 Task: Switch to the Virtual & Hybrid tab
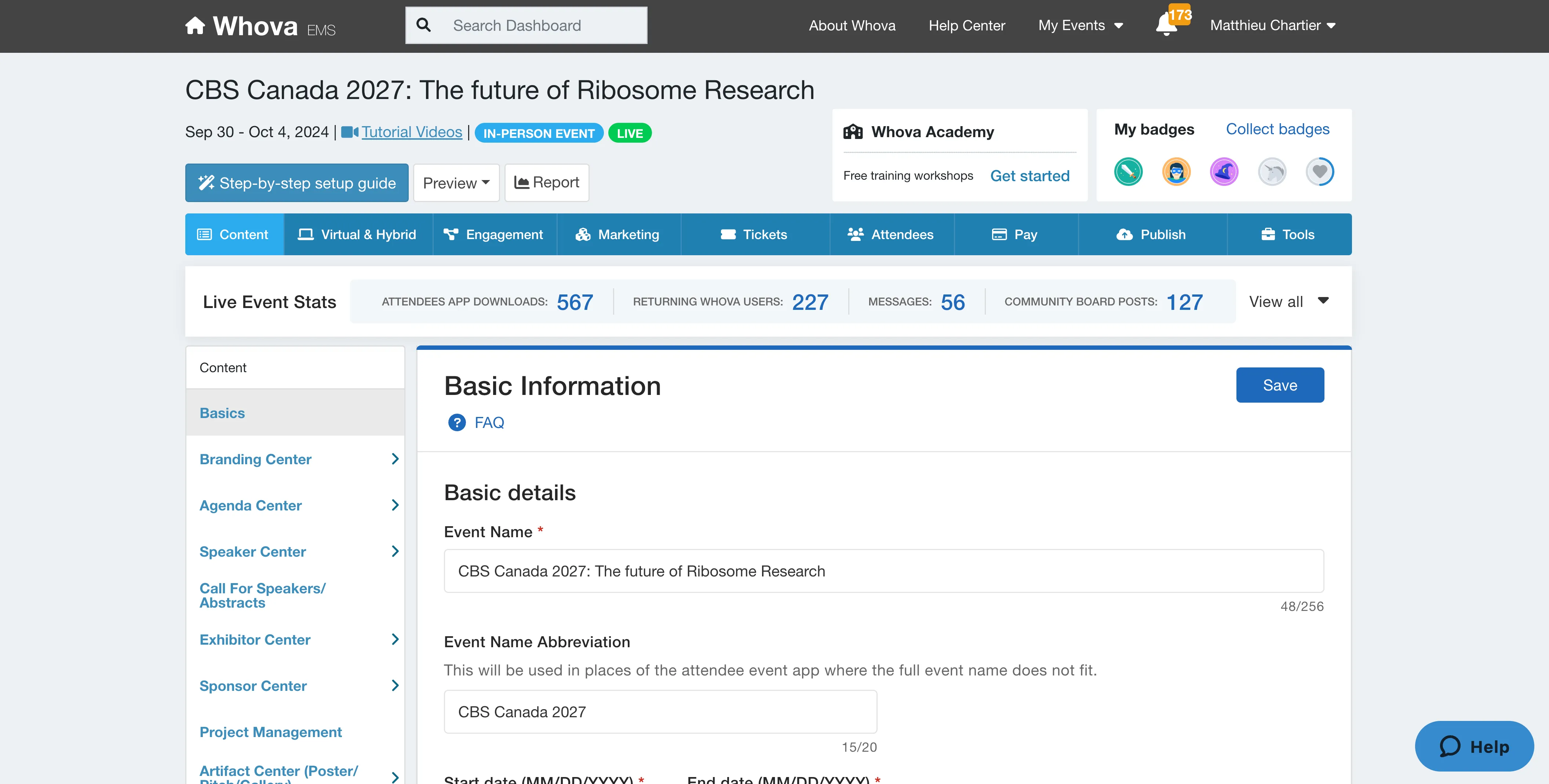click(358, 234)
